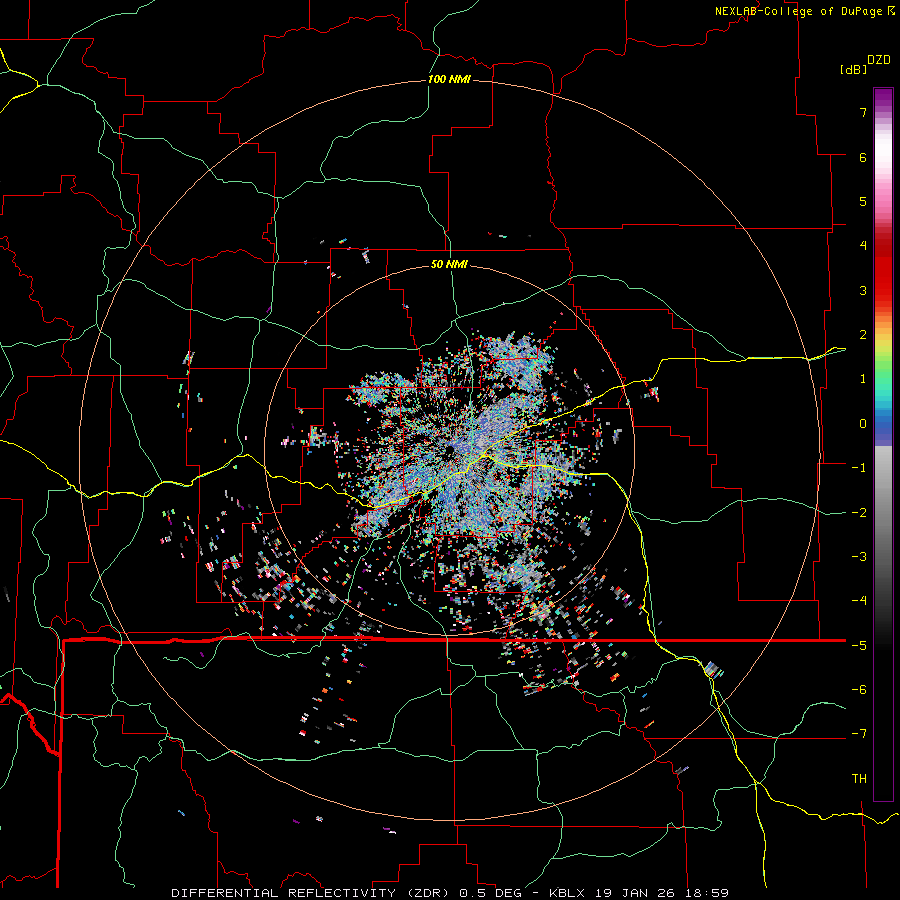The image size is (900, 900).
Task: Click the -3 dB value on legend
Action: [859, 557]
